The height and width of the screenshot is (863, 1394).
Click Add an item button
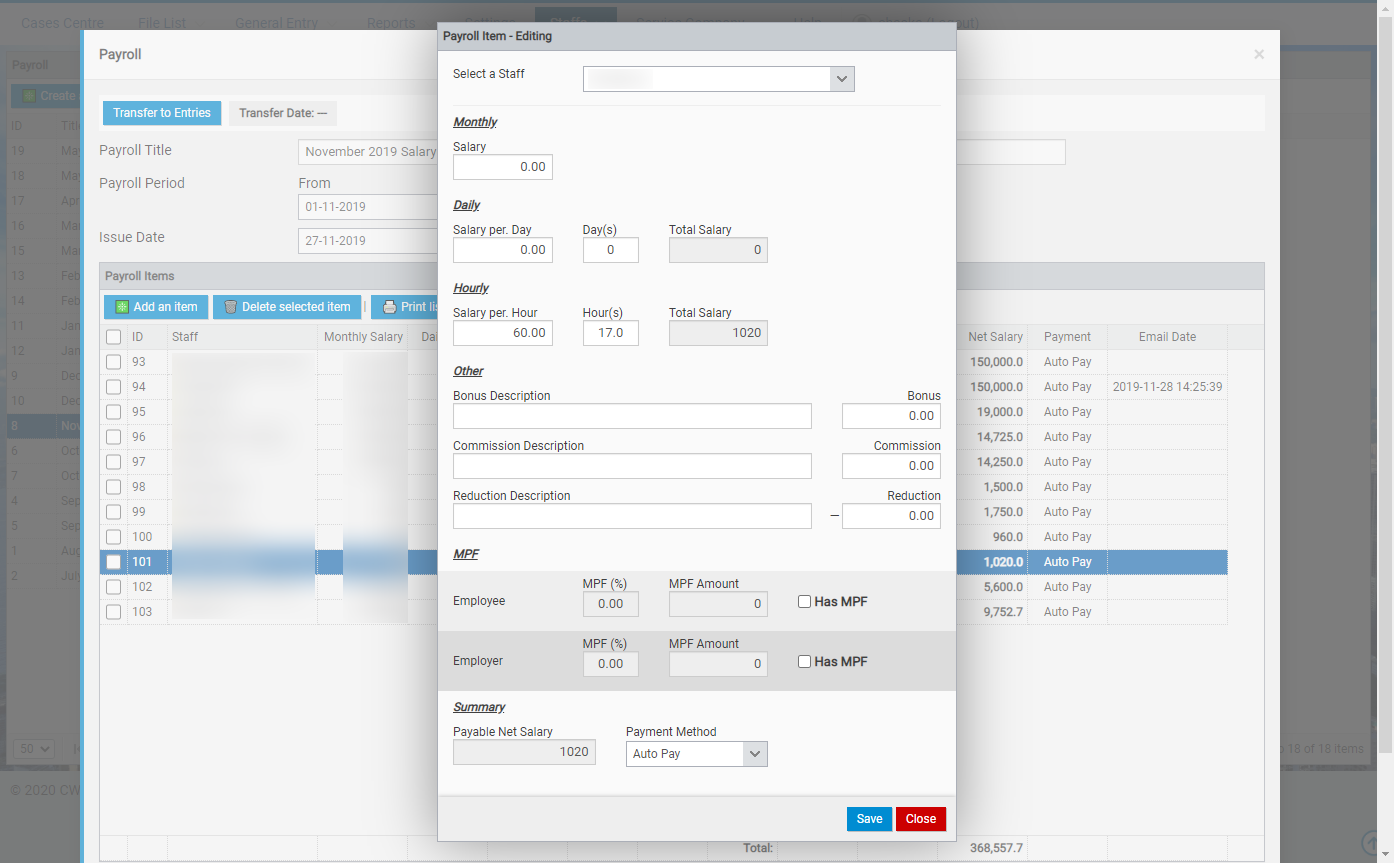pos(156,307)
